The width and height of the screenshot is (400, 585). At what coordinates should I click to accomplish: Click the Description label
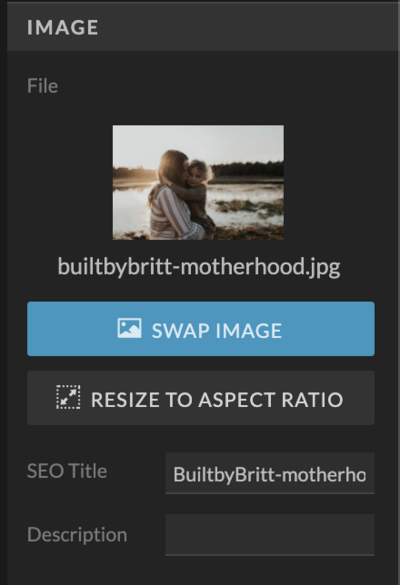[x=77, y=535]
